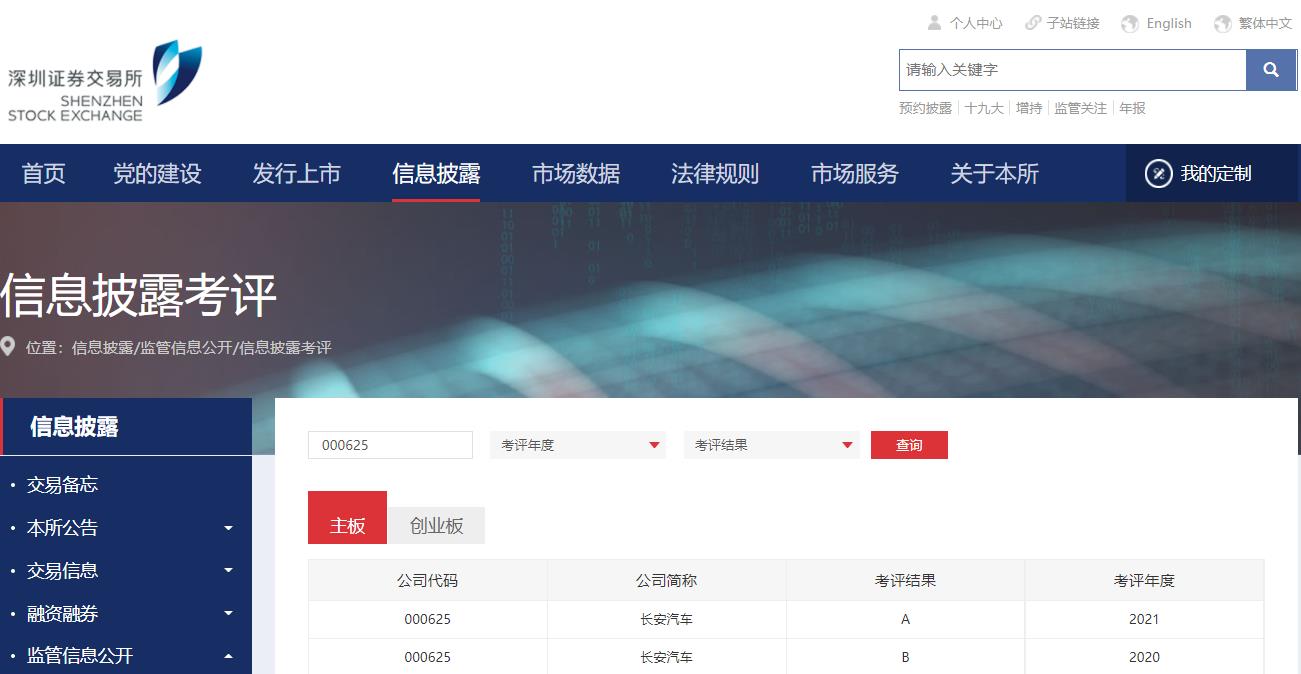Open 市场服务 navigation menu
Image resolution: width=1301 pixels, height=674 pixels.
855,173
